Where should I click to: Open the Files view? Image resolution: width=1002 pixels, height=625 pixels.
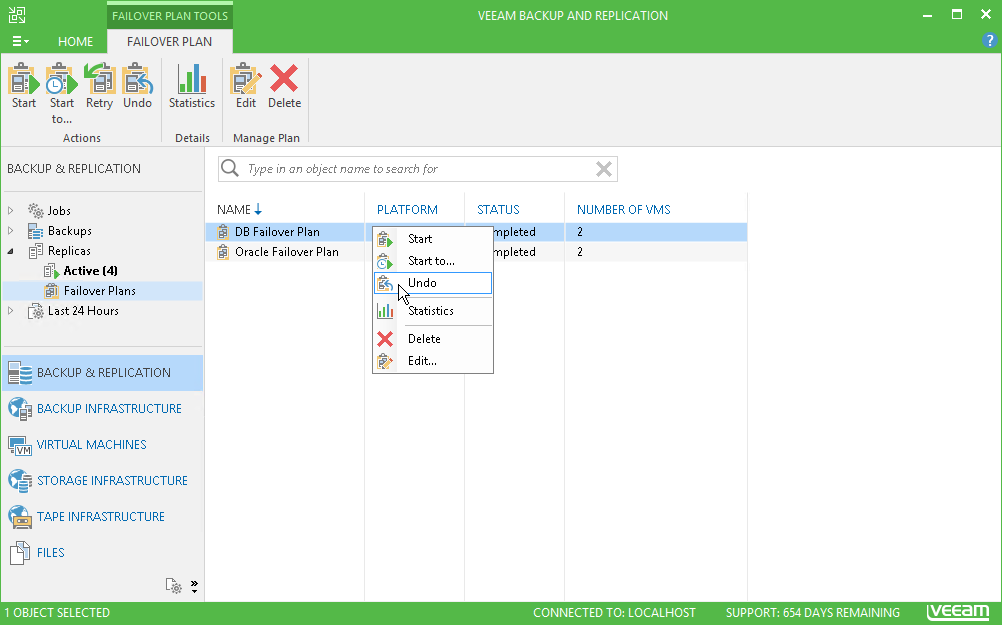tap(102, 553)
